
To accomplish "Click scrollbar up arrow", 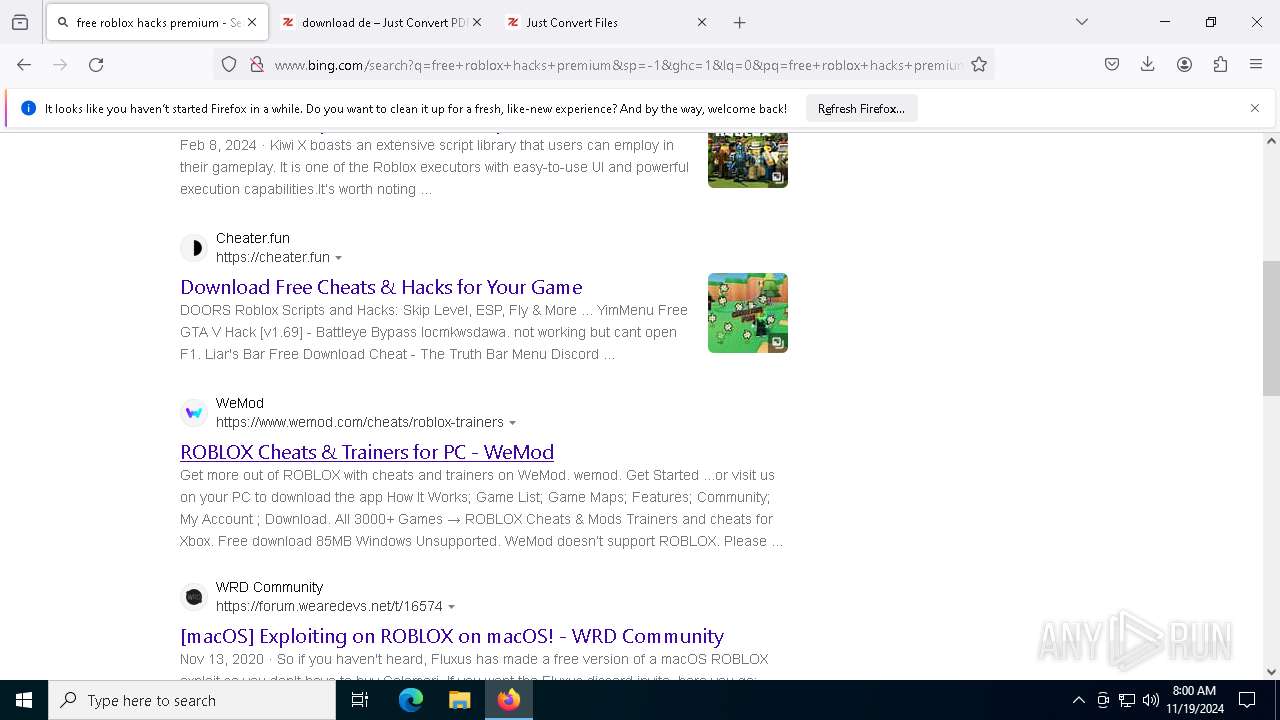I will (x=1271, y=141).
